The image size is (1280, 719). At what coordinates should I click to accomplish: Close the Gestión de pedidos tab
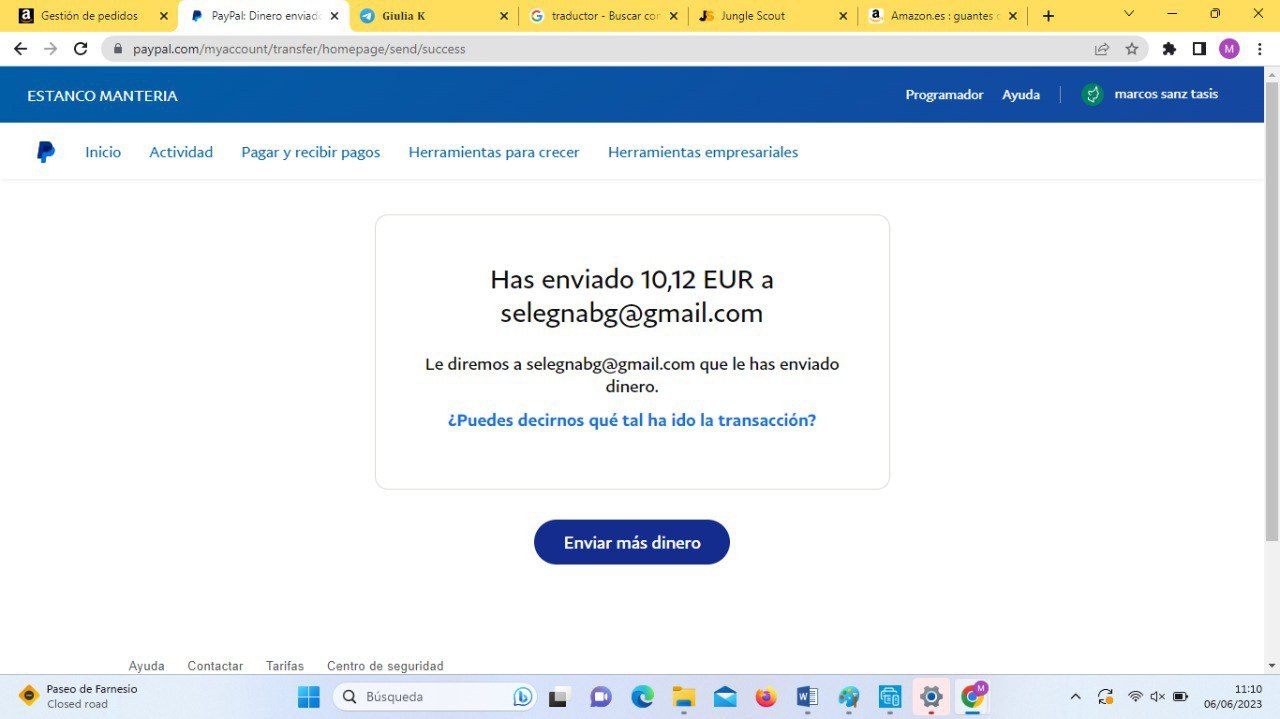point(164,16)
